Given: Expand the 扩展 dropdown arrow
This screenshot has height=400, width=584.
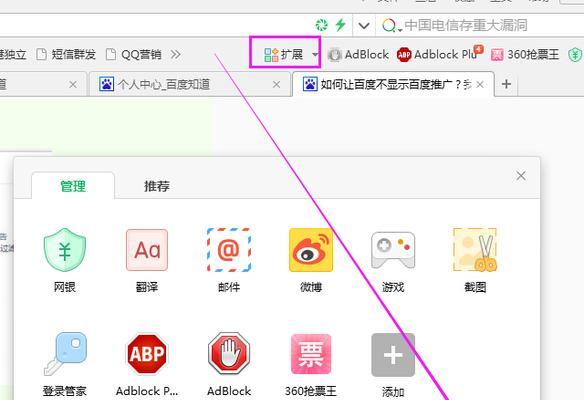Looking at the screenshot, I should [315, 55].
